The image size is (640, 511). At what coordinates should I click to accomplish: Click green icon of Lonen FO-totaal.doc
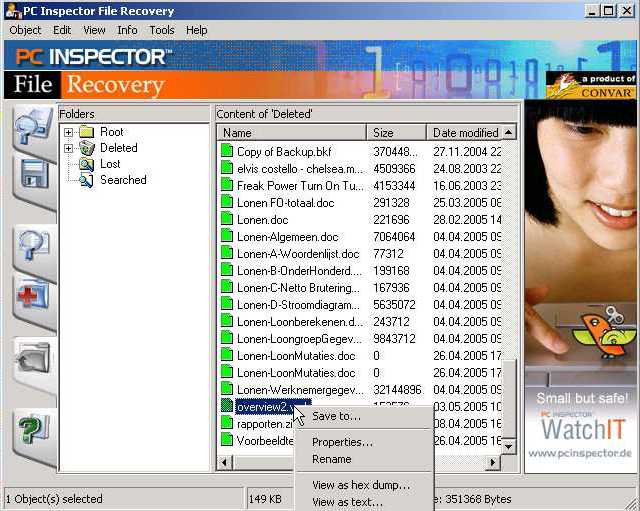(x=227, y=202)
